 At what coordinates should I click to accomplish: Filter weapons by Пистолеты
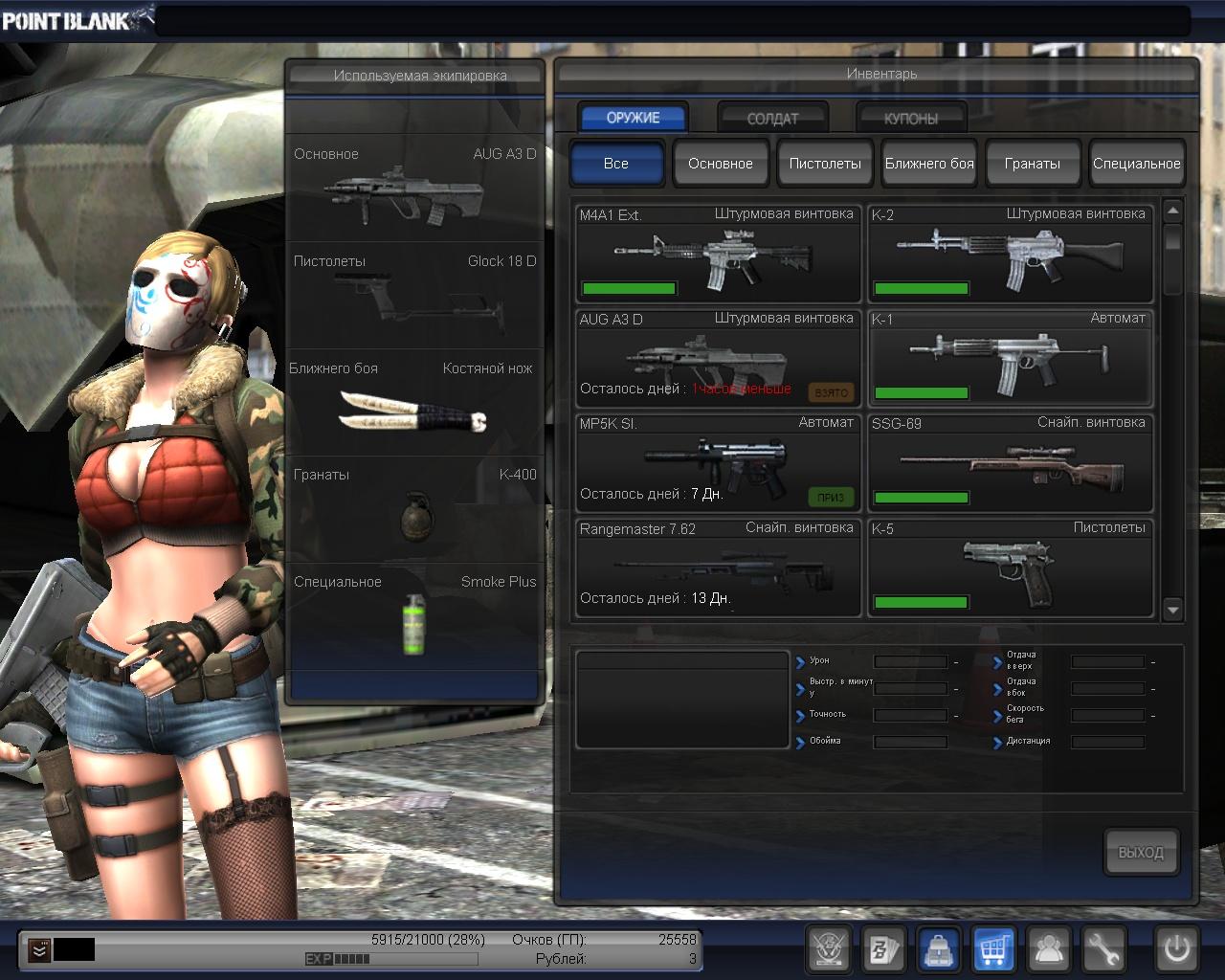(824, 164)
